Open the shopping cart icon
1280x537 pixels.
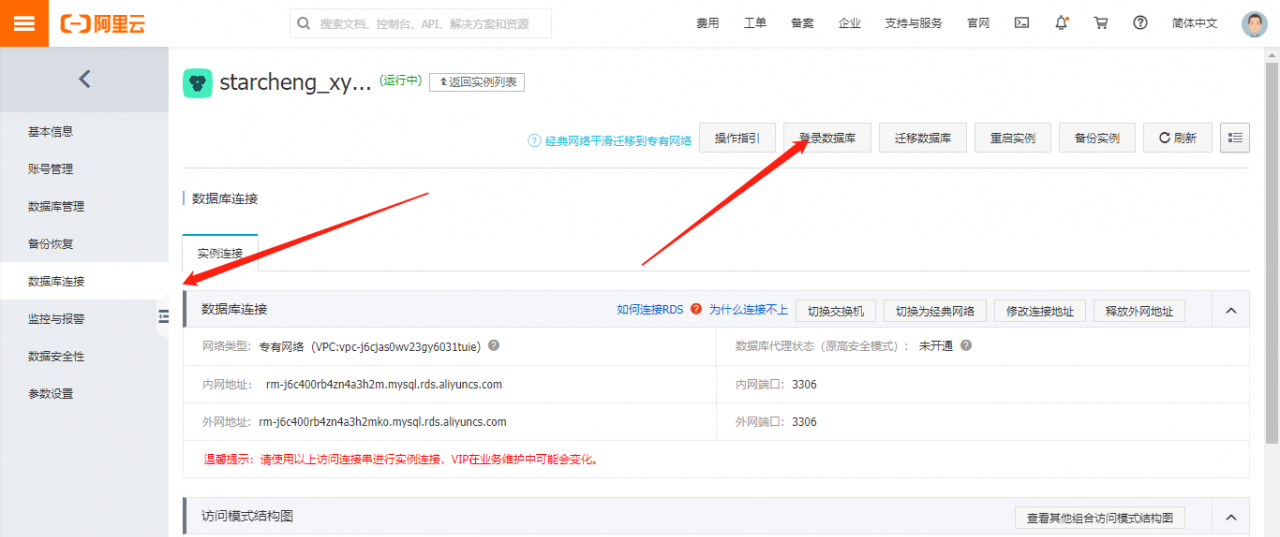1101,23
